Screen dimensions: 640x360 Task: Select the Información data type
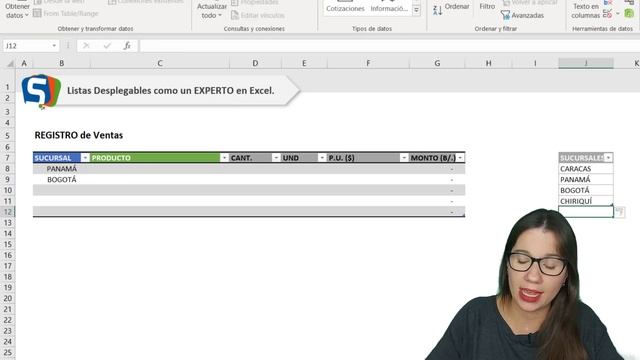389,7
